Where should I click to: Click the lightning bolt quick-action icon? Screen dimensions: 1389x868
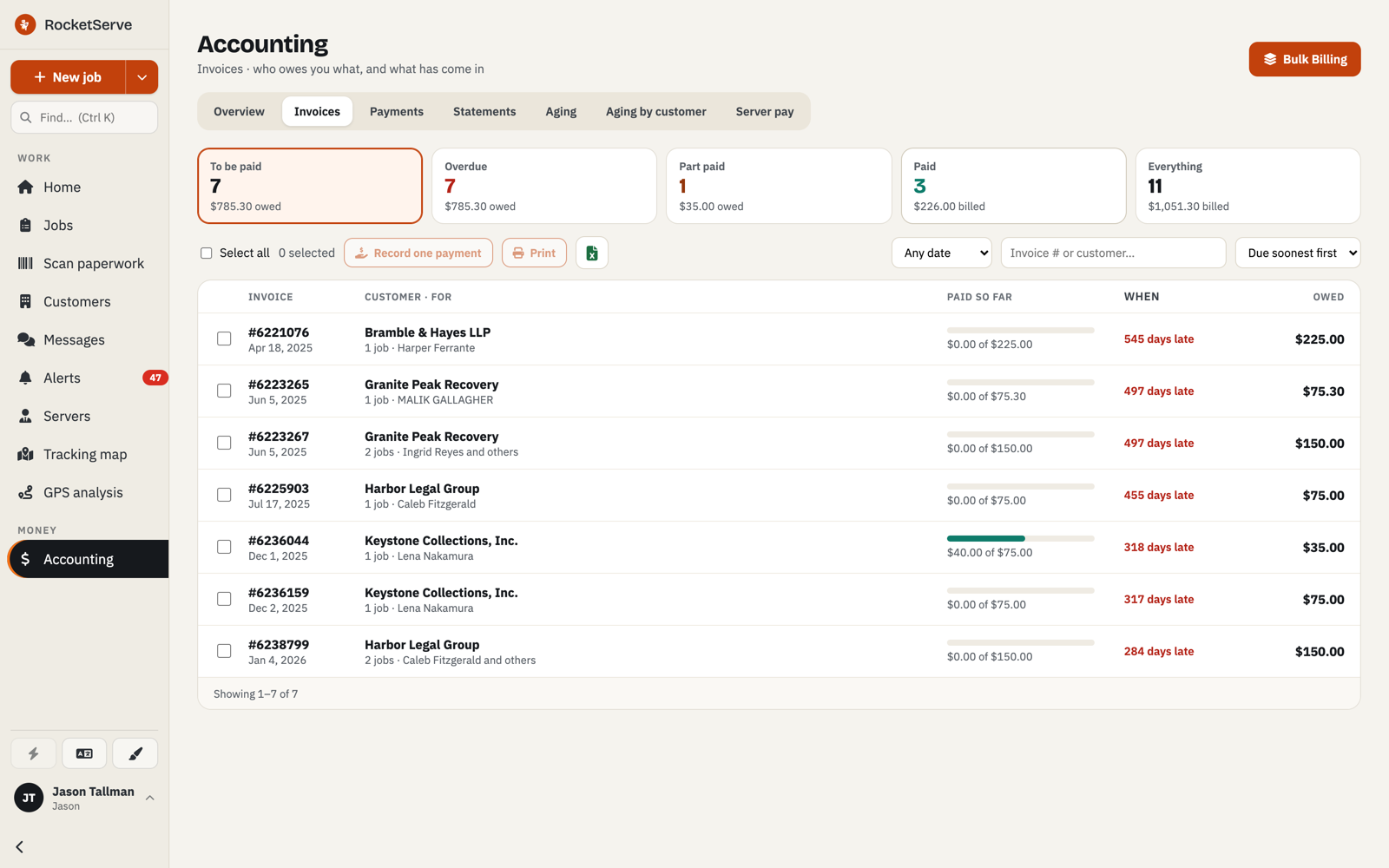33,753
